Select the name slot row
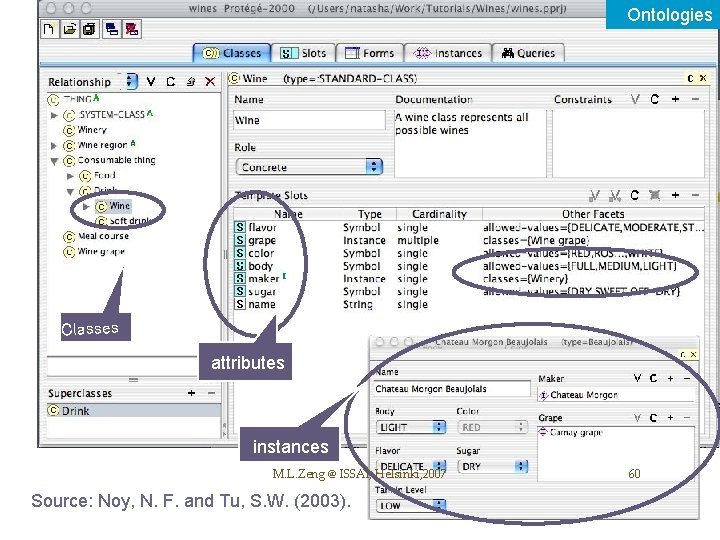 (x=468, y=304)
